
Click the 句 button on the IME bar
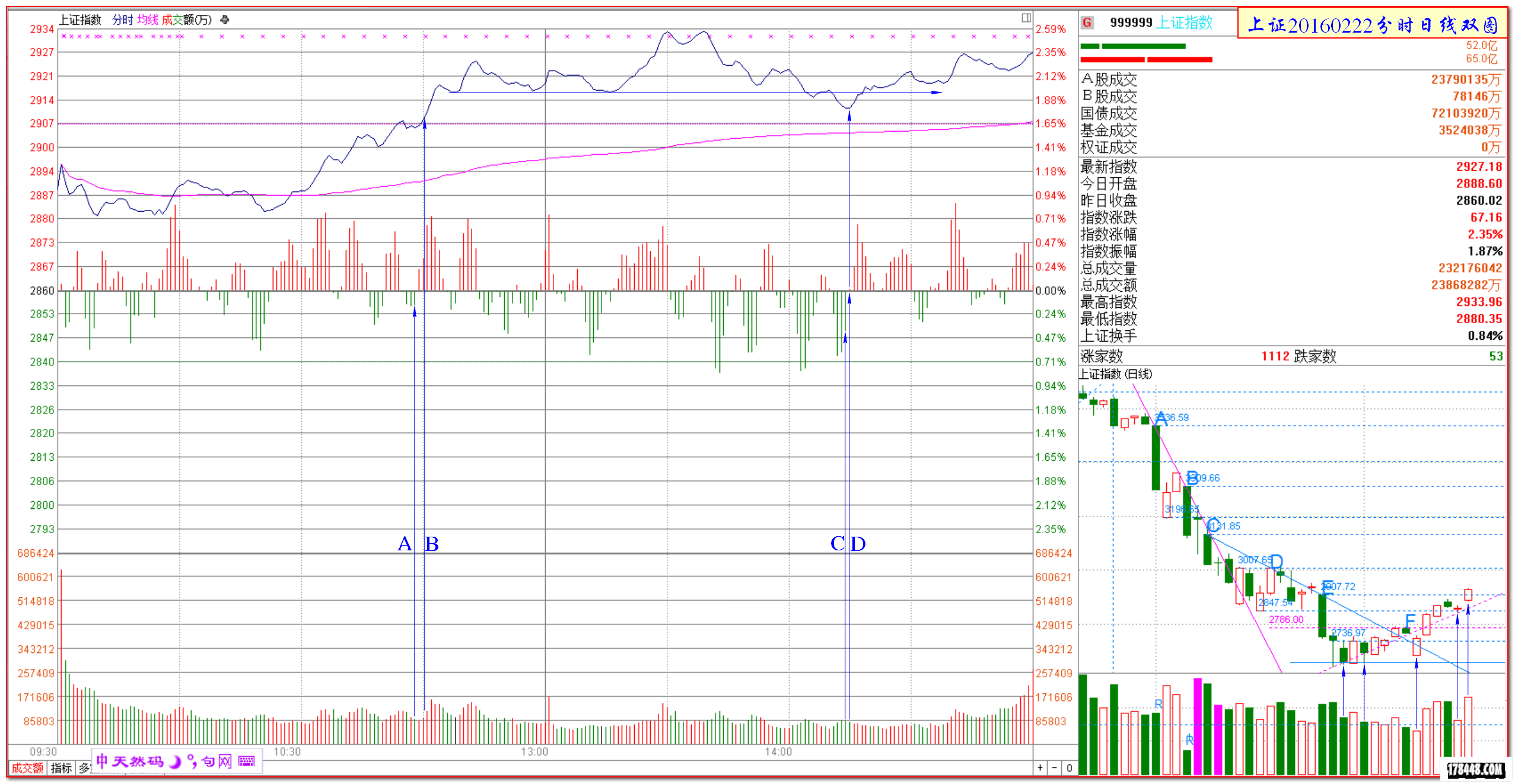208,761
